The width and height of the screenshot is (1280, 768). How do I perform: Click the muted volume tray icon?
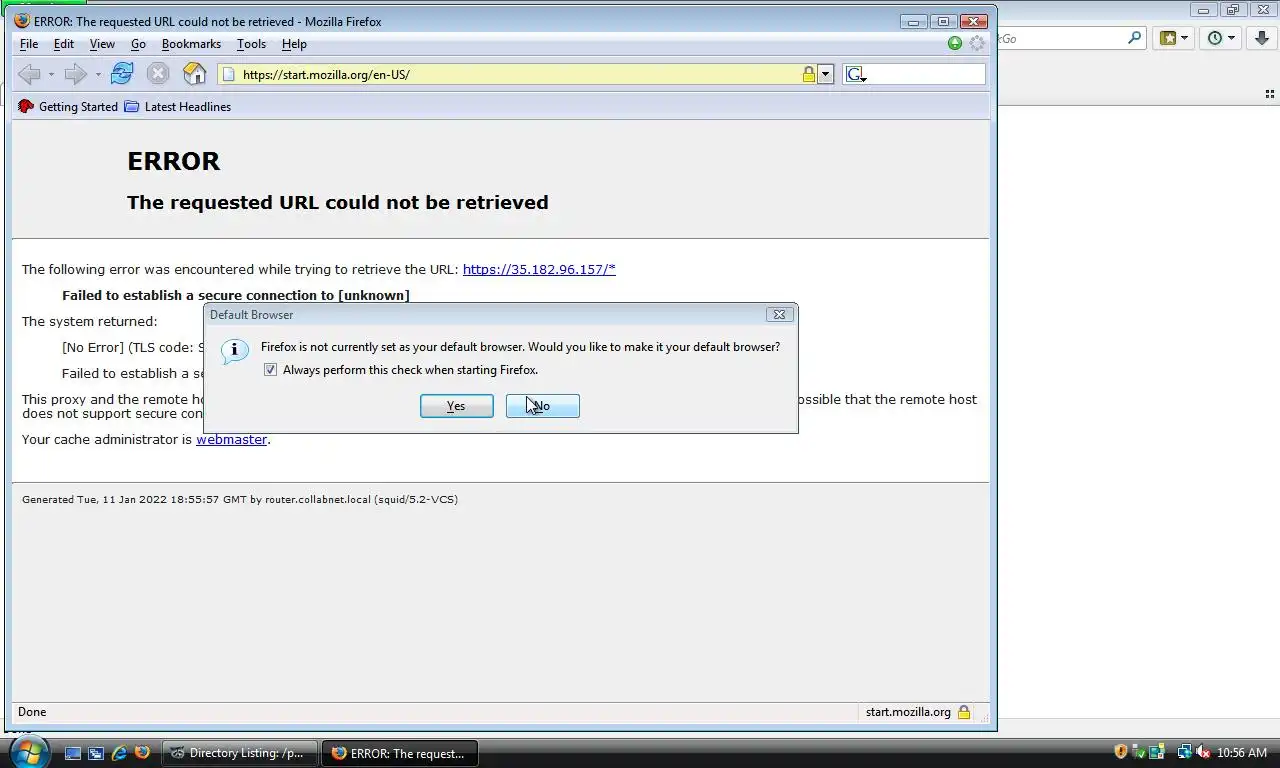click(x=1203, y=752)
